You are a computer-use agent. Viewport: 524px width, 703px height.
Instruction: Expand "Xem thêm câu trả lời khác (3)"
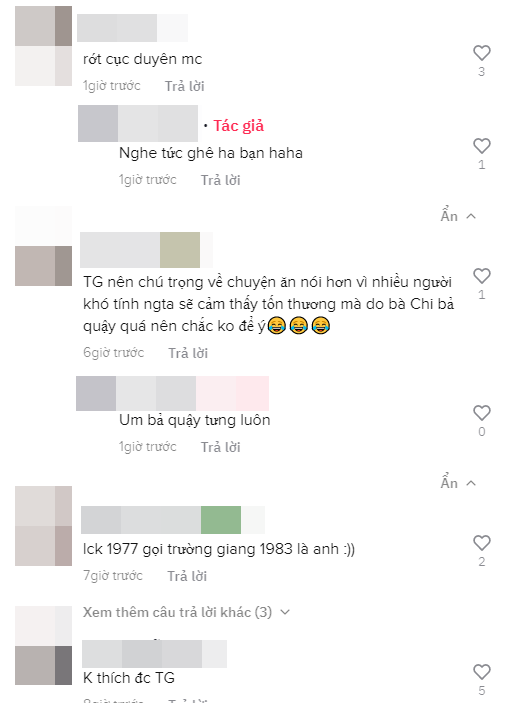[186, 612]
